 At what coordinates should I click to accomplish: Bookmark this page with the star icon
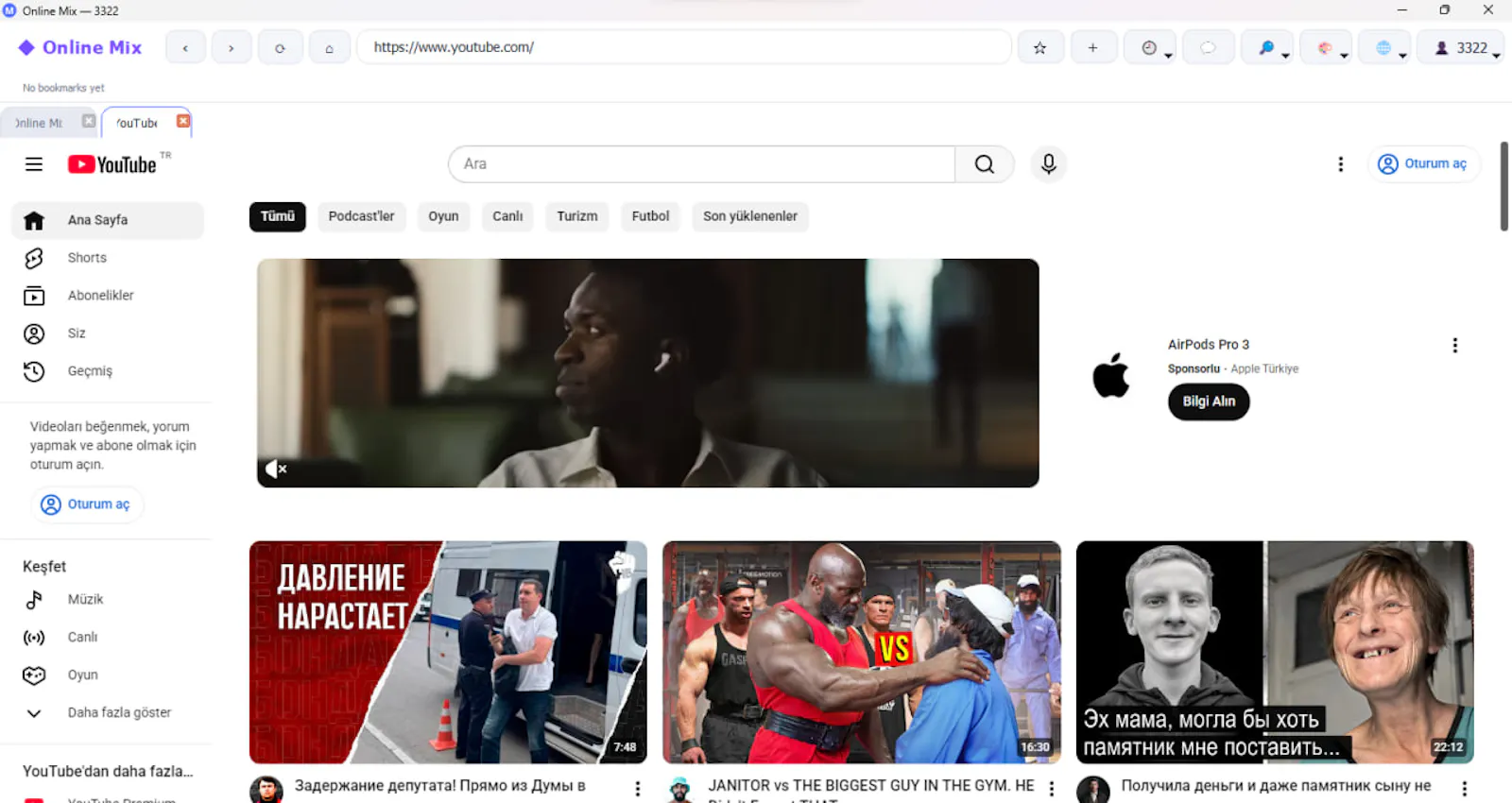click(1040, 47)
